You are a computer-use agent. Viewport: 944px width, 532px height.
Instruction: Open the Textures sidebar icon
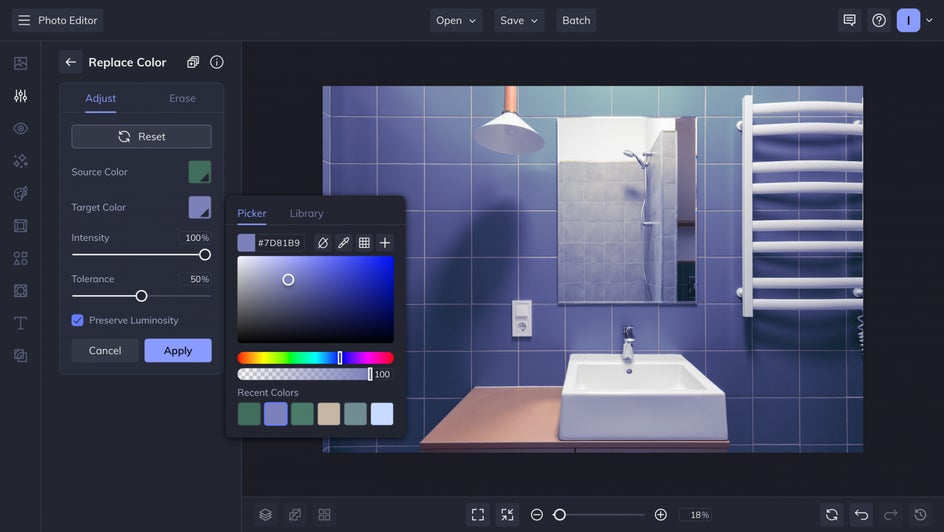pos(20,356)
